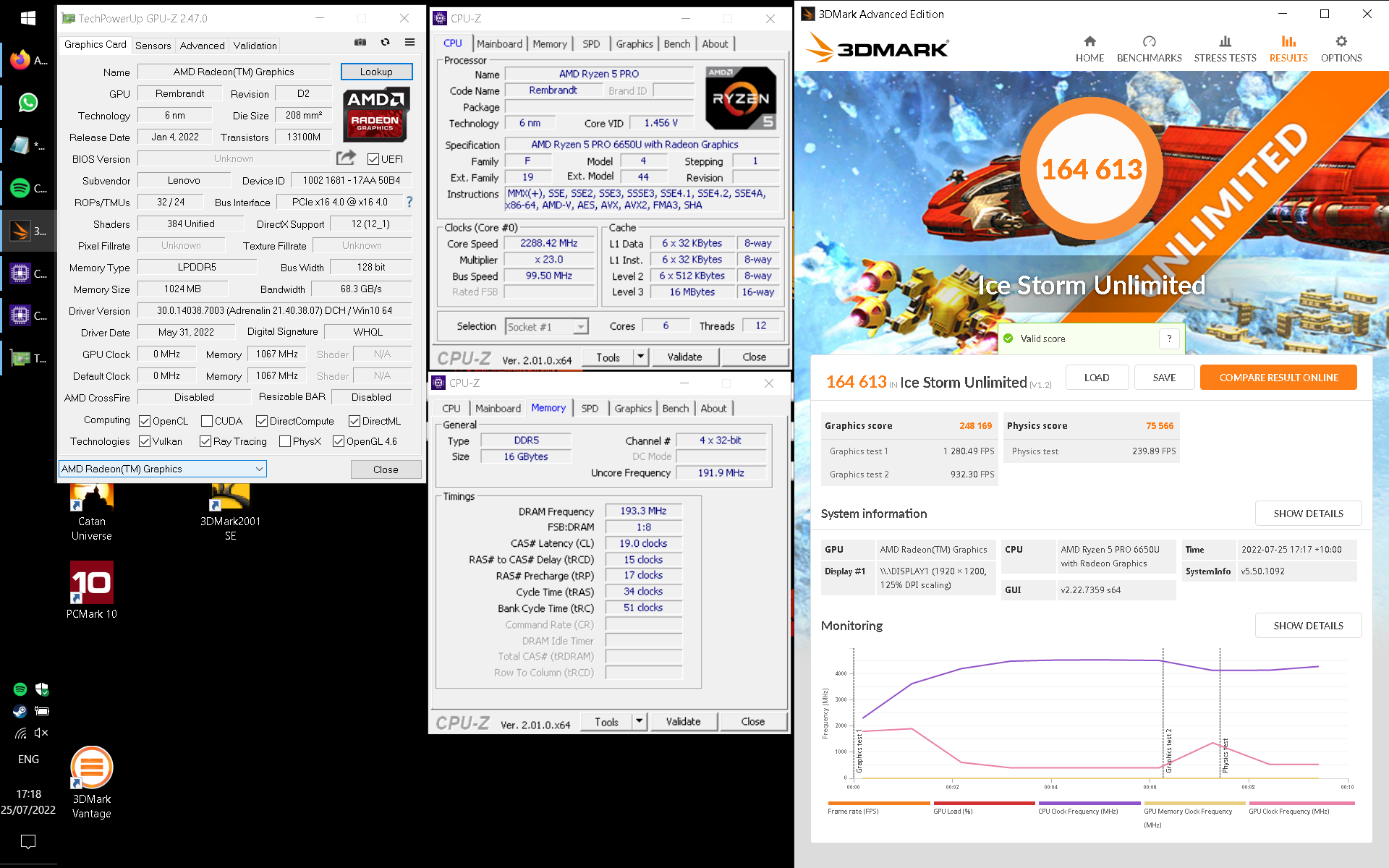1389x868 pixels.
Task: Toggle the PhysX checkbox
Action: [285, 441]
